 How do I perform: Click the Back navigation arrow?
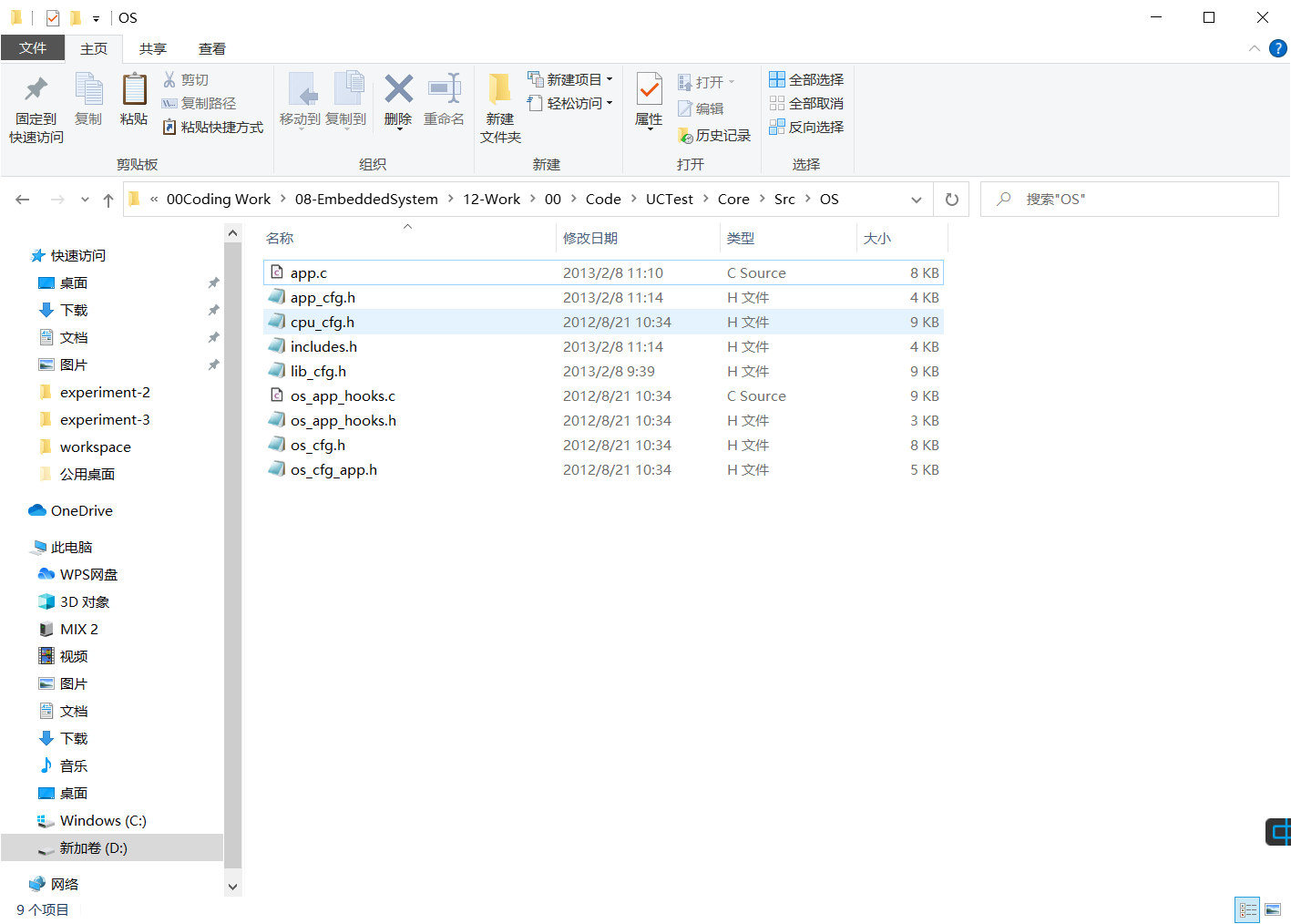pos(23,200)
